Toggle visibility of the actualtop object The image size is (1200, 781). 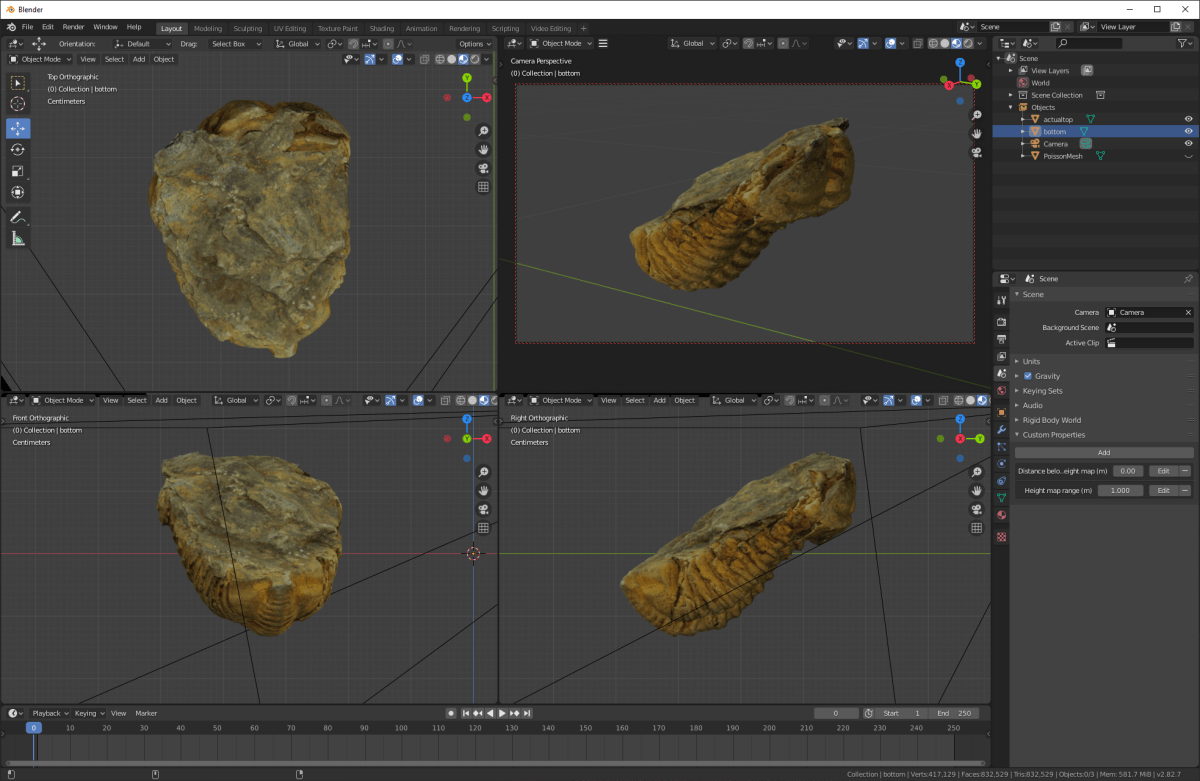[1190, 118]
